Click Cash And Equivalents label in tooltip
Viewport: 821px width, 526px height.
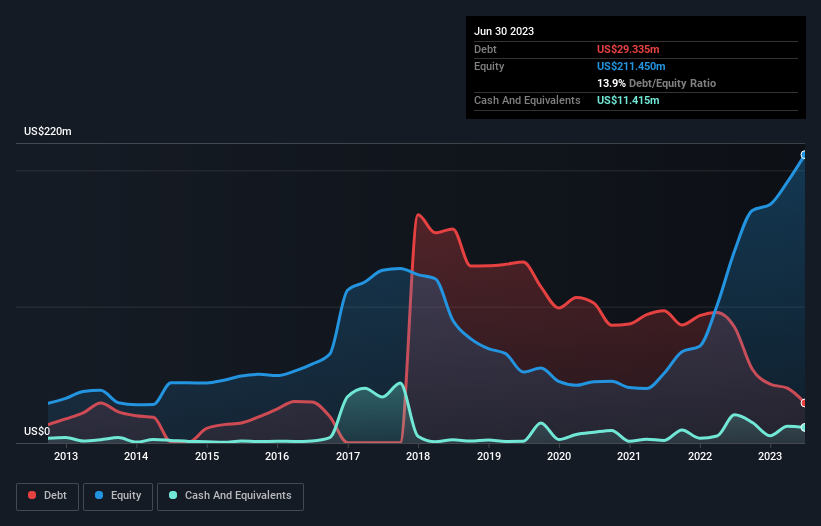(527, 100)
